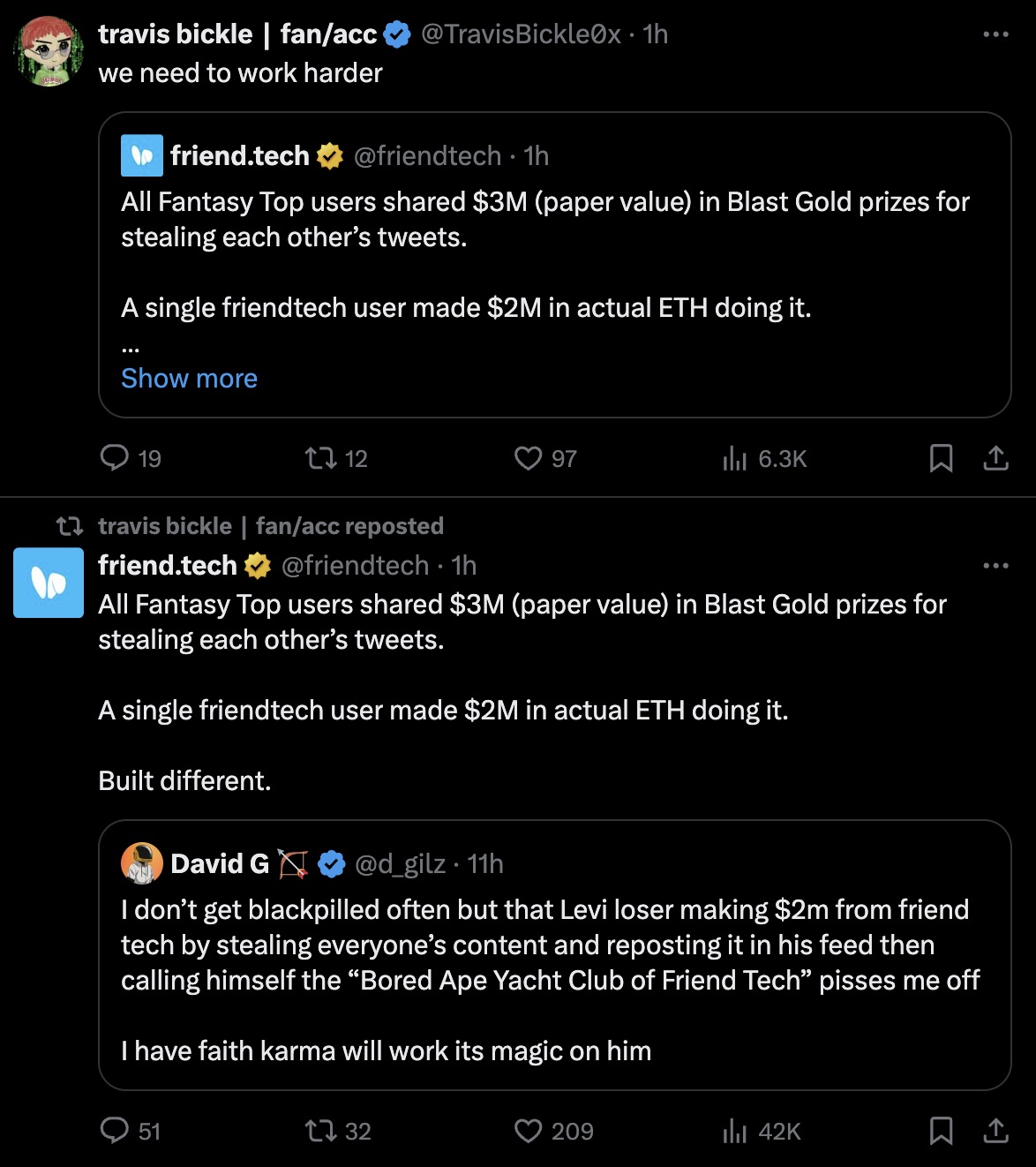Share travis bickle's tweet
The width and height of the screenshot is (1036, 1167).
tap(995, 458)
